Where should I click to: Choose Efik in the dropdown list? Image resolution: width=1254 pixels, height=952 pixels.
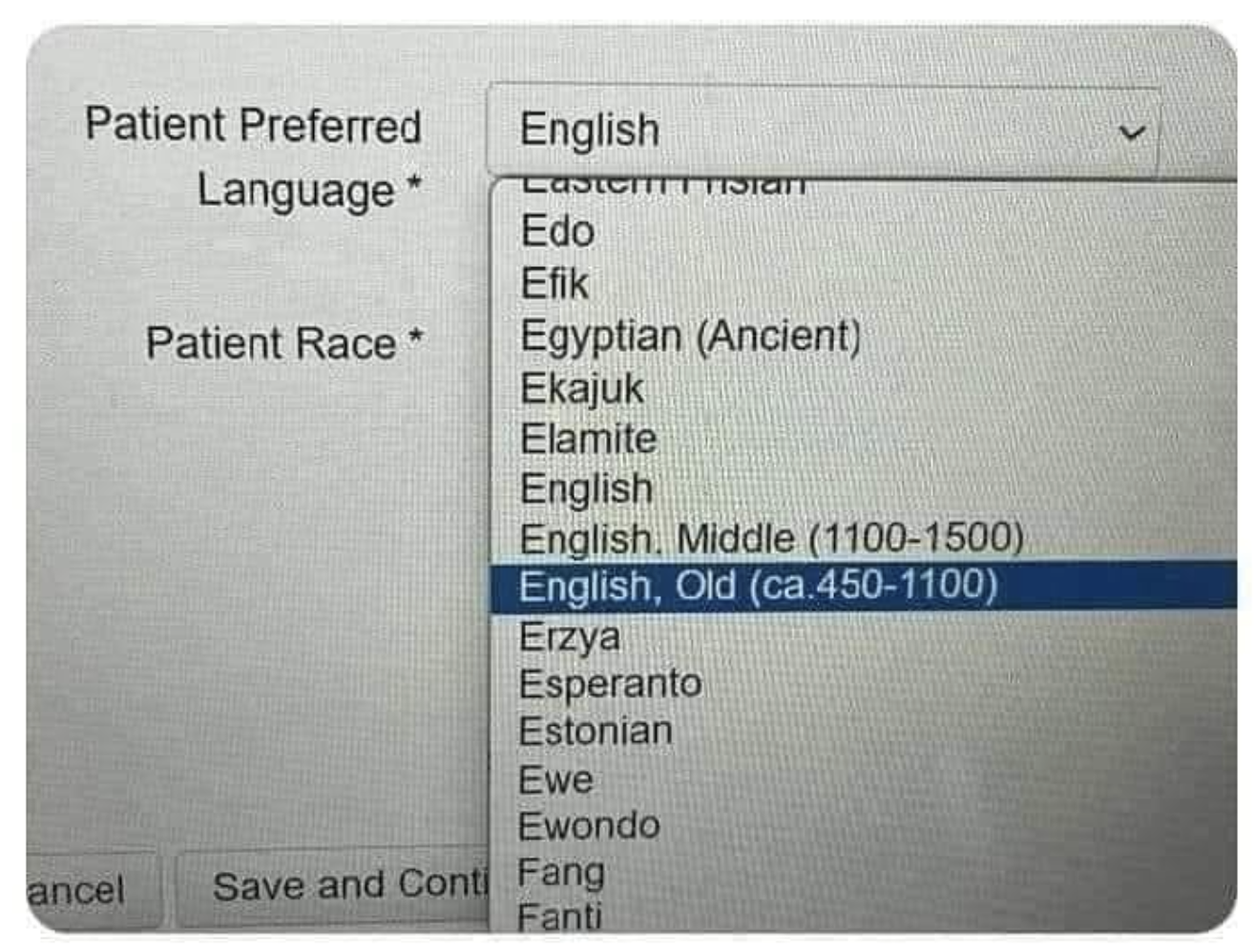554,284
